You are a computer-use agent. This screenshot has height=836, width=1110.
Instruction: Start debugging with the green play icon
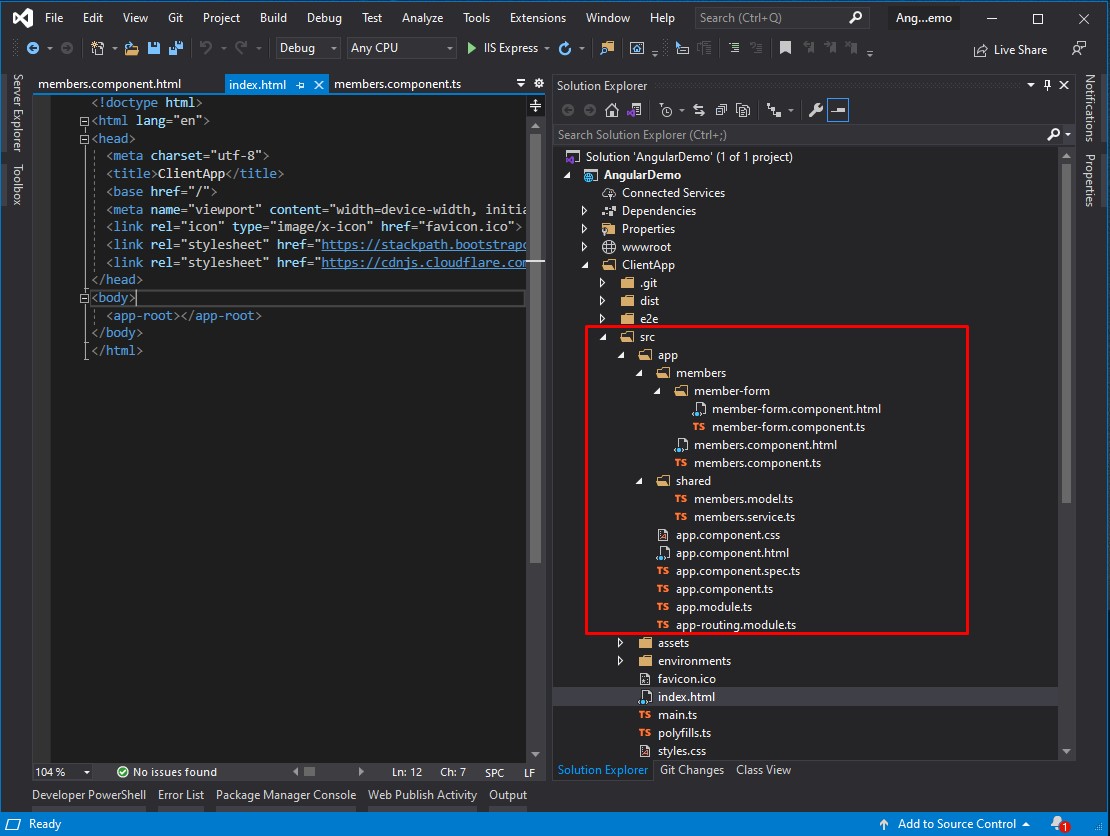(x=472, y=48)
